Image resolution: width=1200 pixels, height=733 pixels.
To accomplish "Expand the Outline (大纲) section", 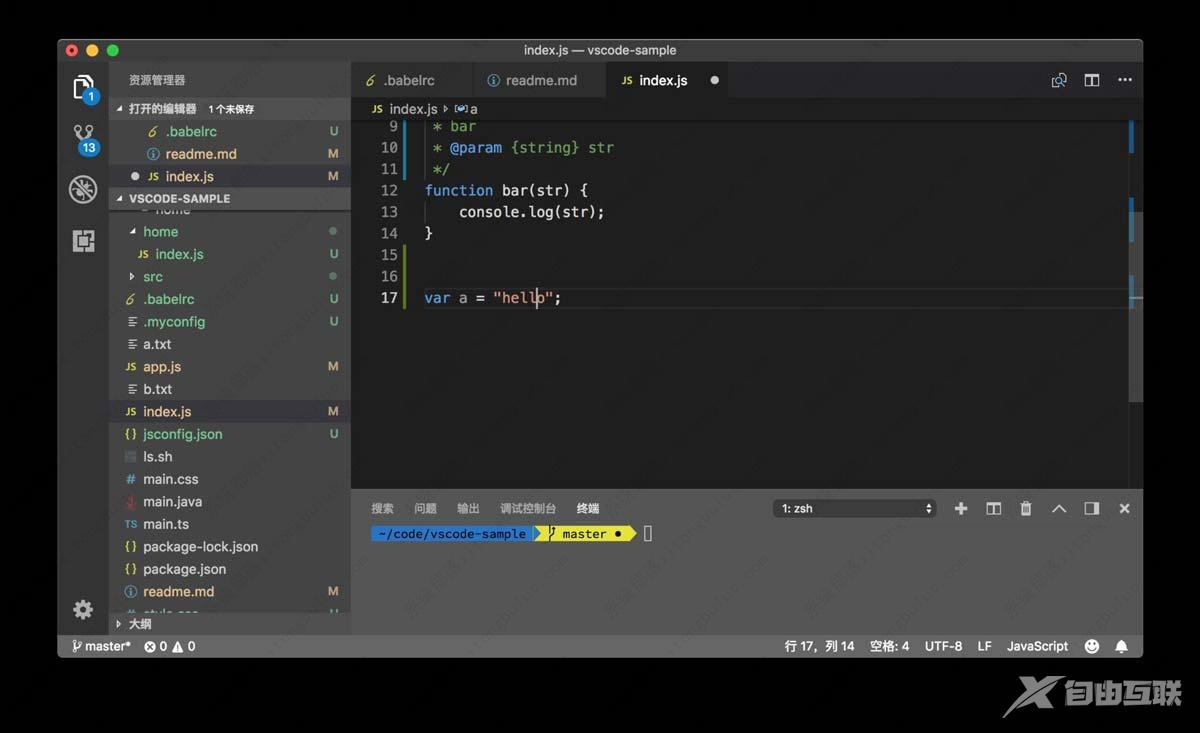I will coord(230,623).
